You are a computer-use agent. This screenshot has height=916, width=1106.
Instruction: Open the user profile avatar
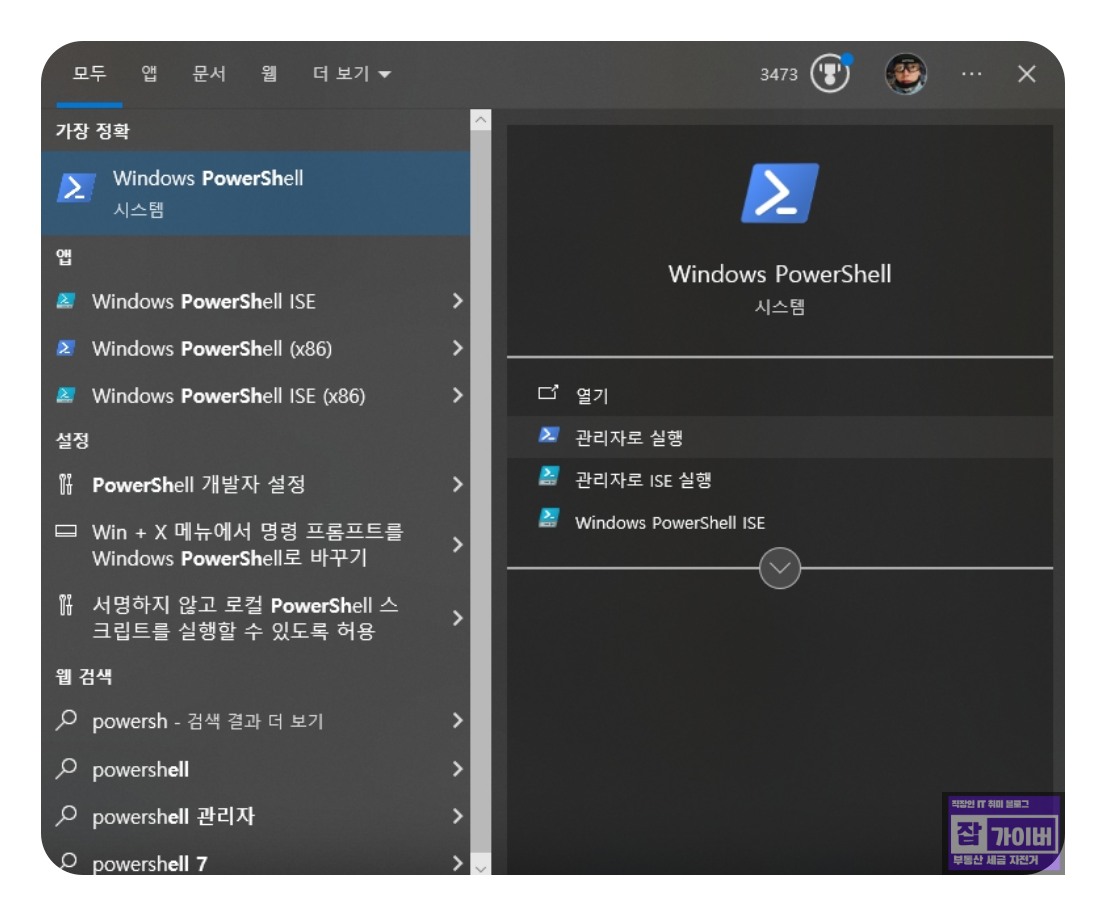906,73
